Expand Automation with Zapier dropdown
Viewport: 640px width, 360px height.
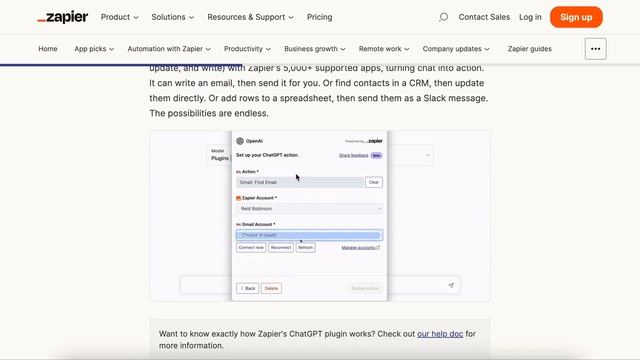169,49
